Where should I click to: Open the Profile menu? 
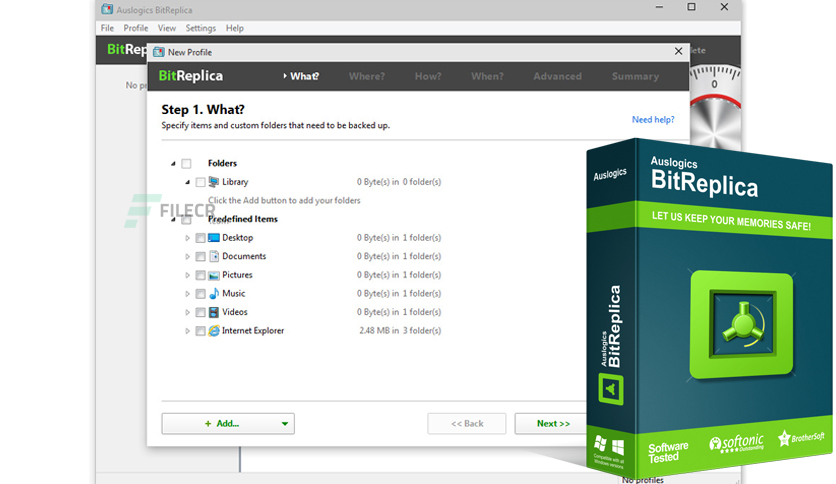(135, 28)
